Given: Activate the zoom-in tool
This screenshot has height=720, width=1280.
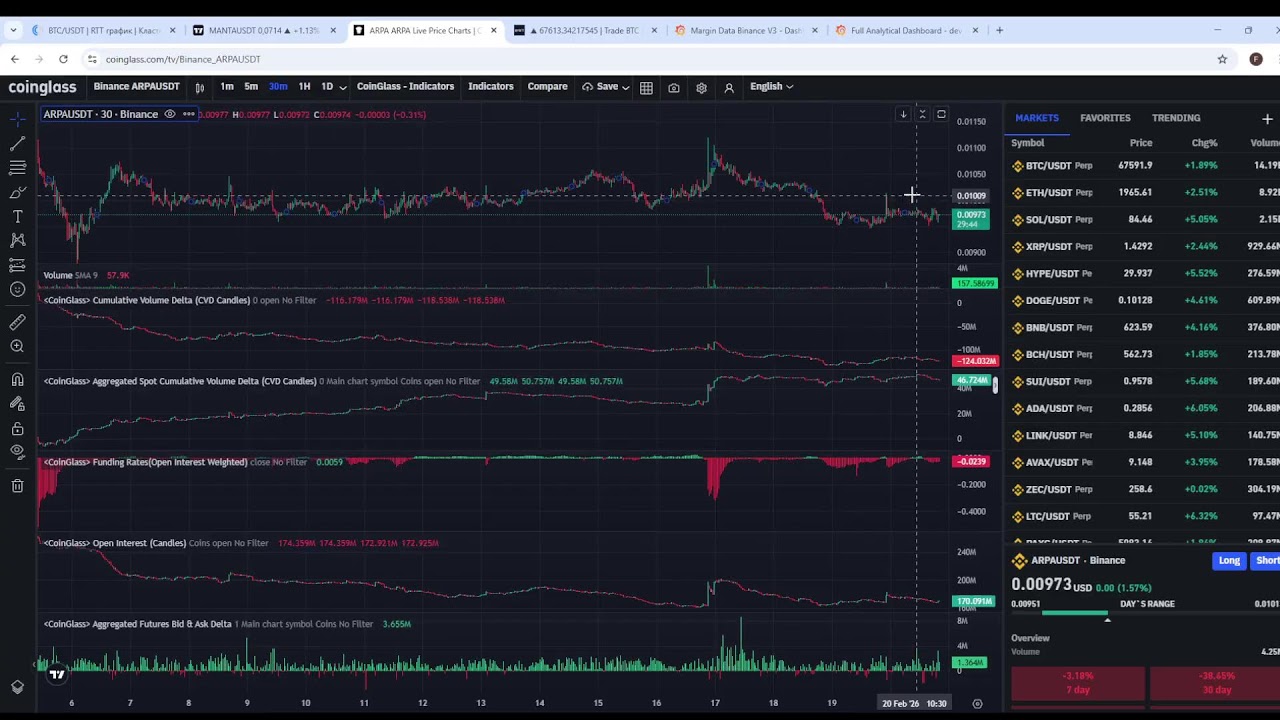Looking at the screenshot, I should (x=17, y=346).
